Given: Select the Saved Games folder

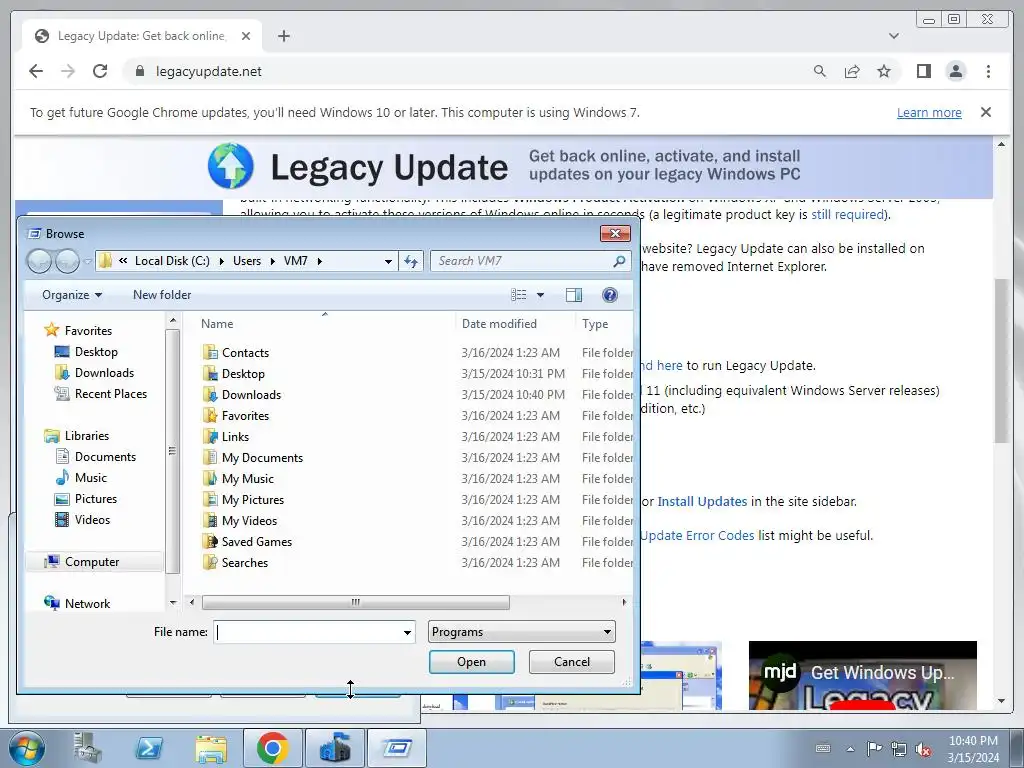Looking at the screenshot, I should 256,541.
